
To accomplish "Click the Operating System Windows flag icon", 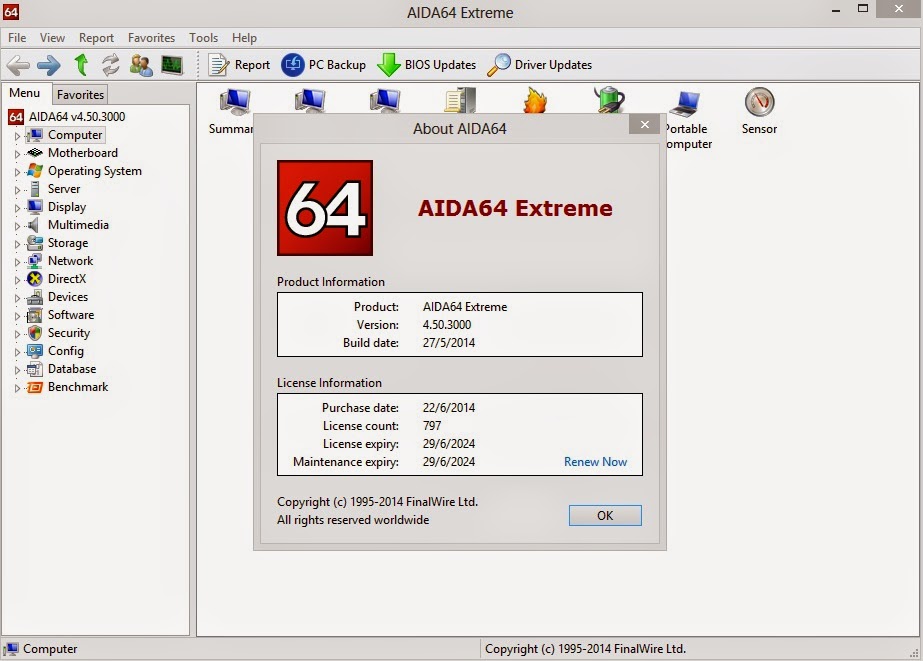I will pyautogui.click(x=35, y=171).
